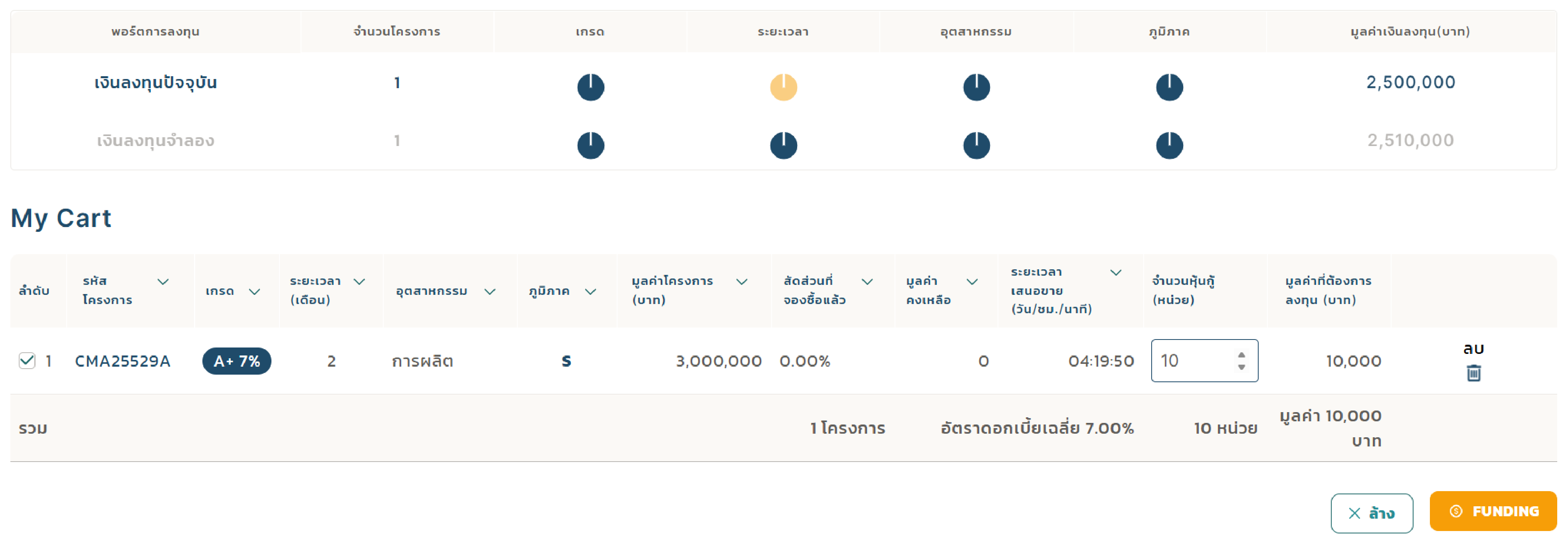Click the yellow duration pie icon
The image size is (1568, 541).
783,87
